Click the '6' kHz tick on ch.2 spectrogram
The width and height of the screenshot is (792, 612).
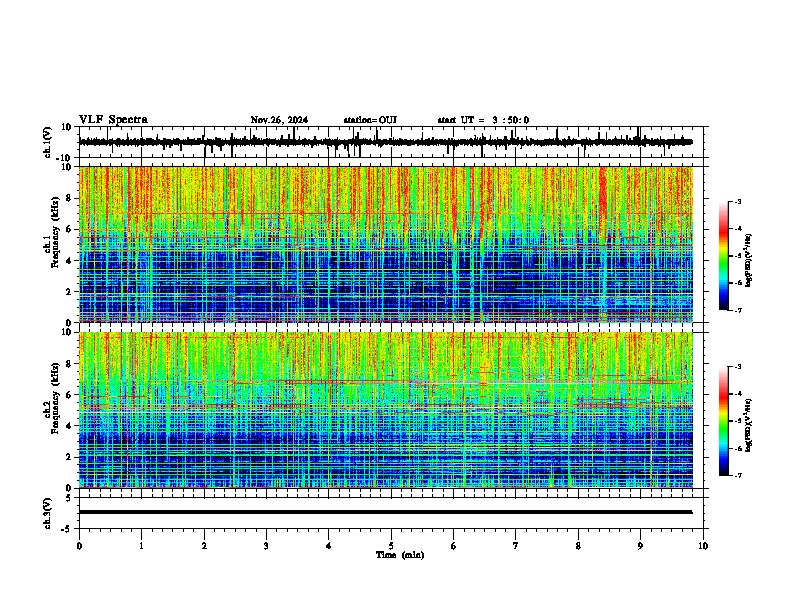pyautogui.click(x=69, y=395)
